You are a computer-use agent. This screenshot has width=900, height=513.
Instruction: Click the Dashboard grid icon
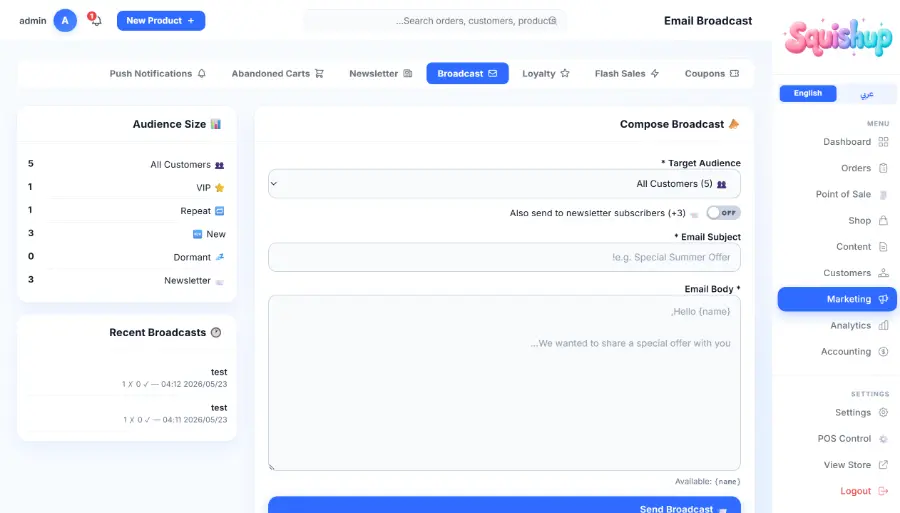883,142
